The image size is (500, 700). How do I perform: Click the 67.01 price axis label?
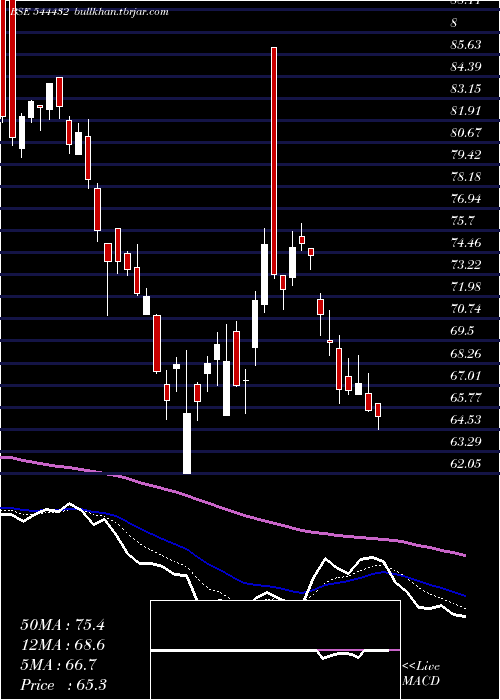click(x=466, y=375)
